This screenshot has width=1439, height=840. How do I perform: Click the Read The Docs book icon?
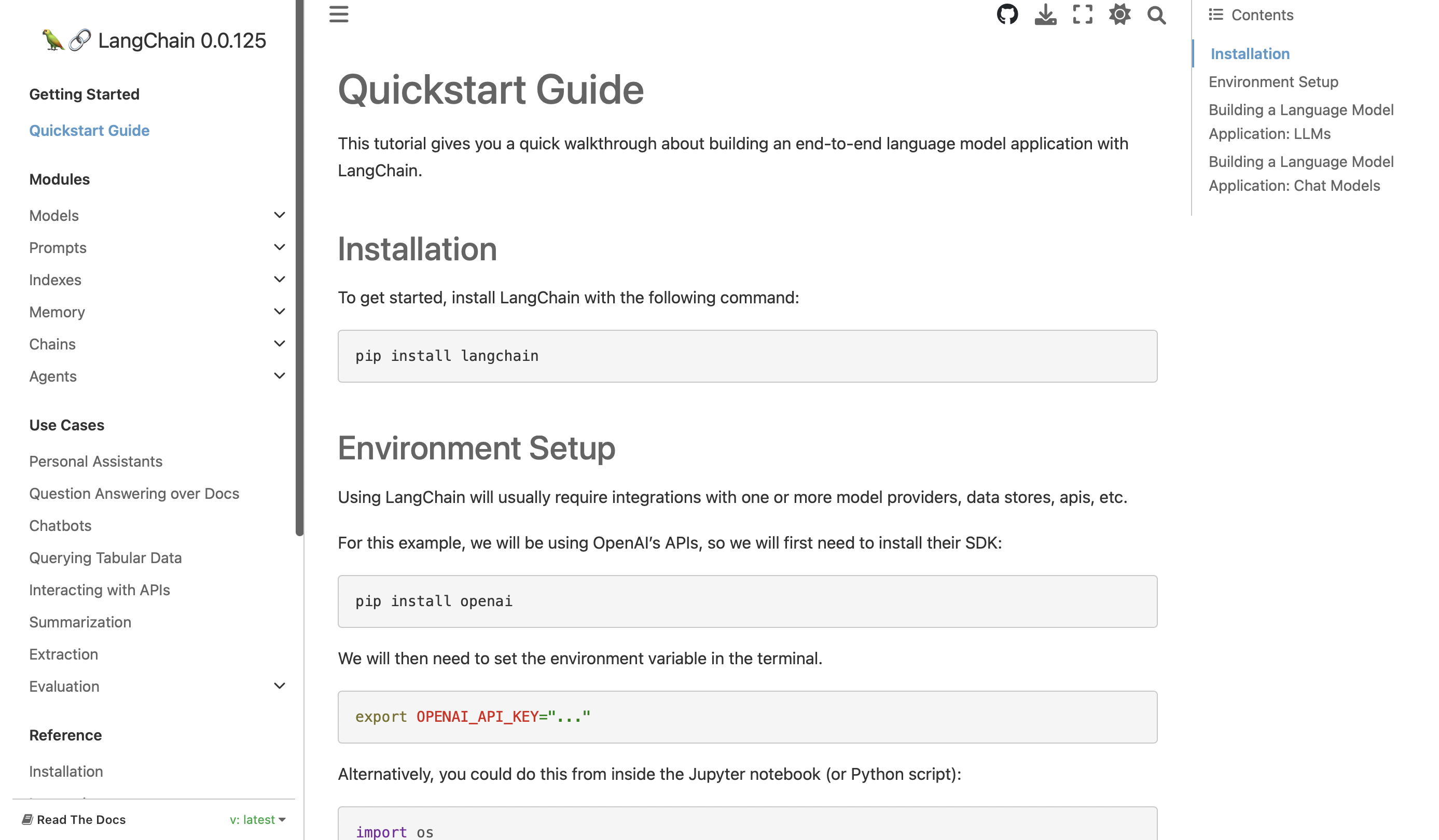pos(26,819)
